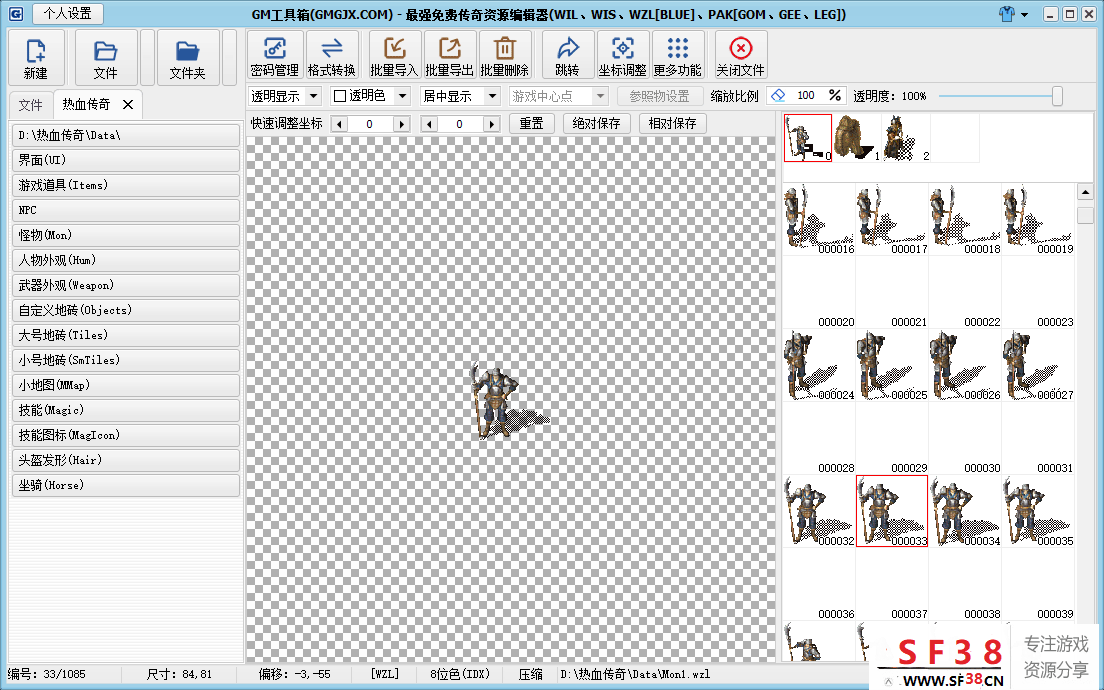The image size is (1104, 690).
Task: Click the thumbnail list scroll up arrow
Action: (x=1085, y=192)
